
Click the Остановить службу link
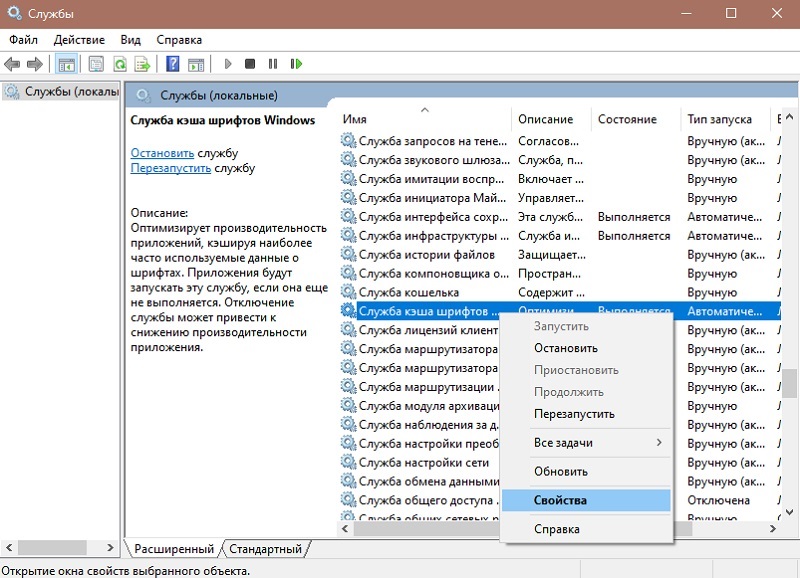(x=162, y=153)
